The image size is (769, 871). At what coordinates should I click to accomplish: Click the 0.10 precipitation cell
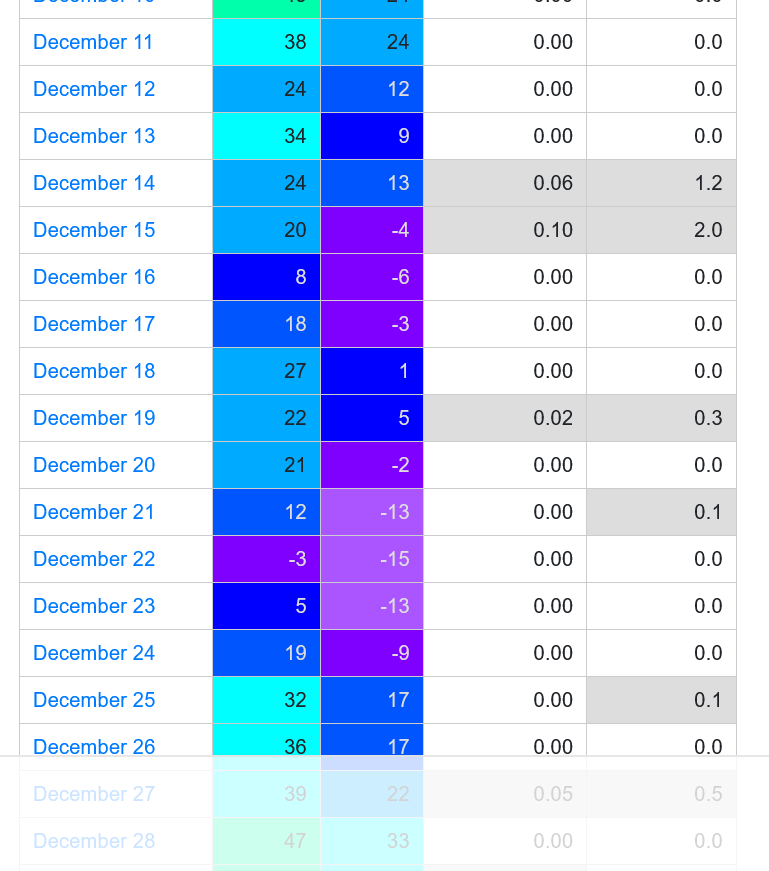505,230
